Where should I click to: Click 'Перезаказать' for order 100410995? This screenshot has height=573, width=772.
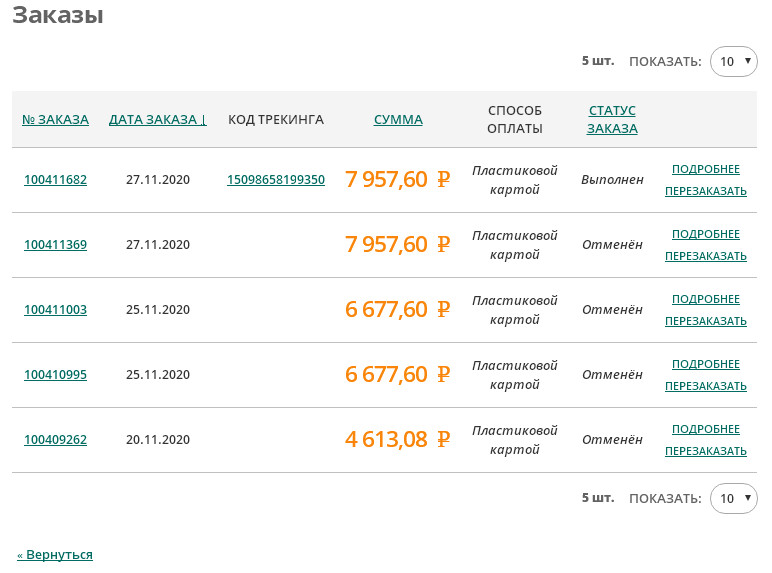706,386
